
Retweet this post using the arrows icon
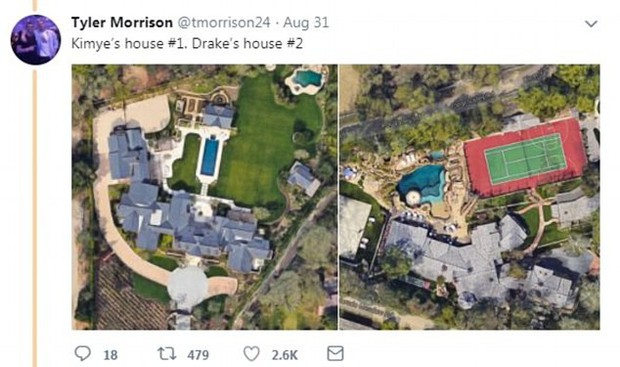click(x=167, y=353)
